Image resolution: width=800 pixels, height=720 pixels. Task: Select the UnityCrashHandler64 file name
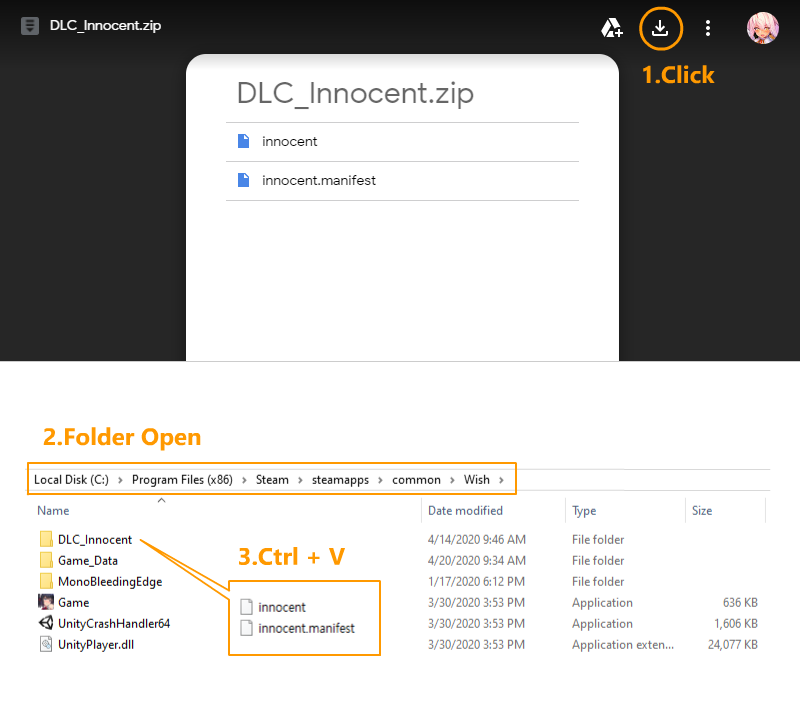click(114, 624)
